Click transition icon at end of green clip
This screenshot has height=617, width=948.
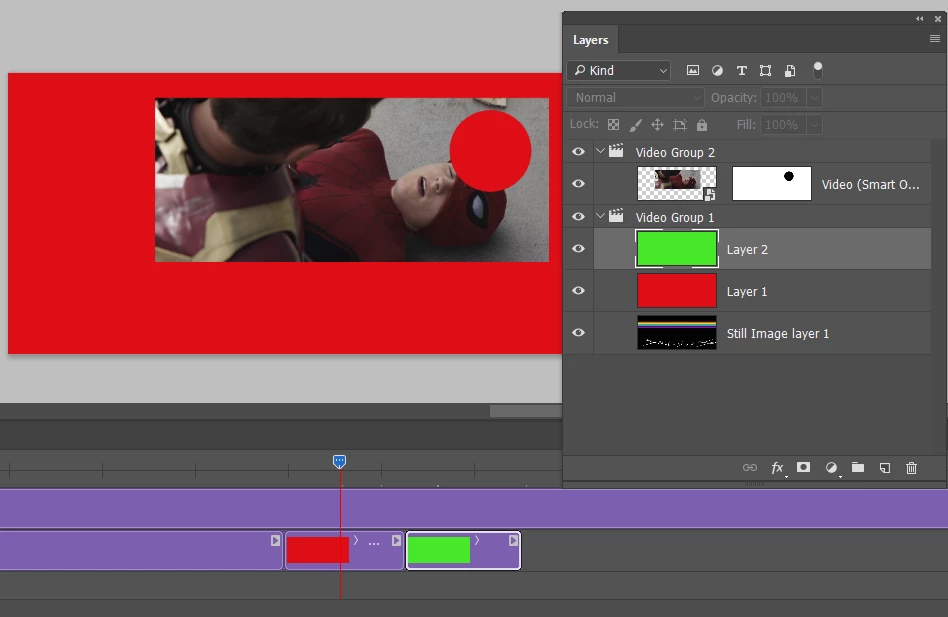(513, 540)
